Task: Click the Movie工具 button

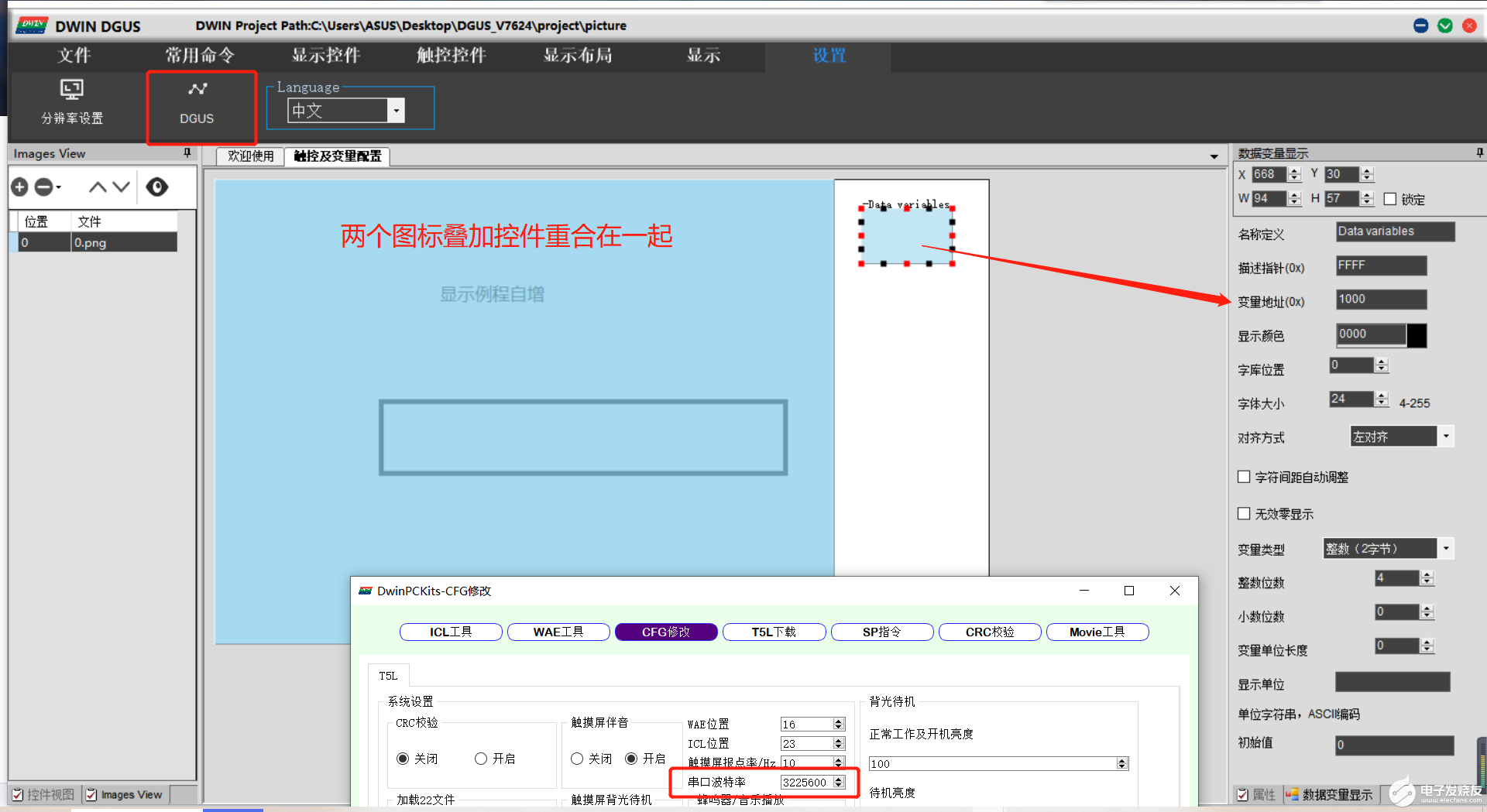Action: tap(1097, 632)
